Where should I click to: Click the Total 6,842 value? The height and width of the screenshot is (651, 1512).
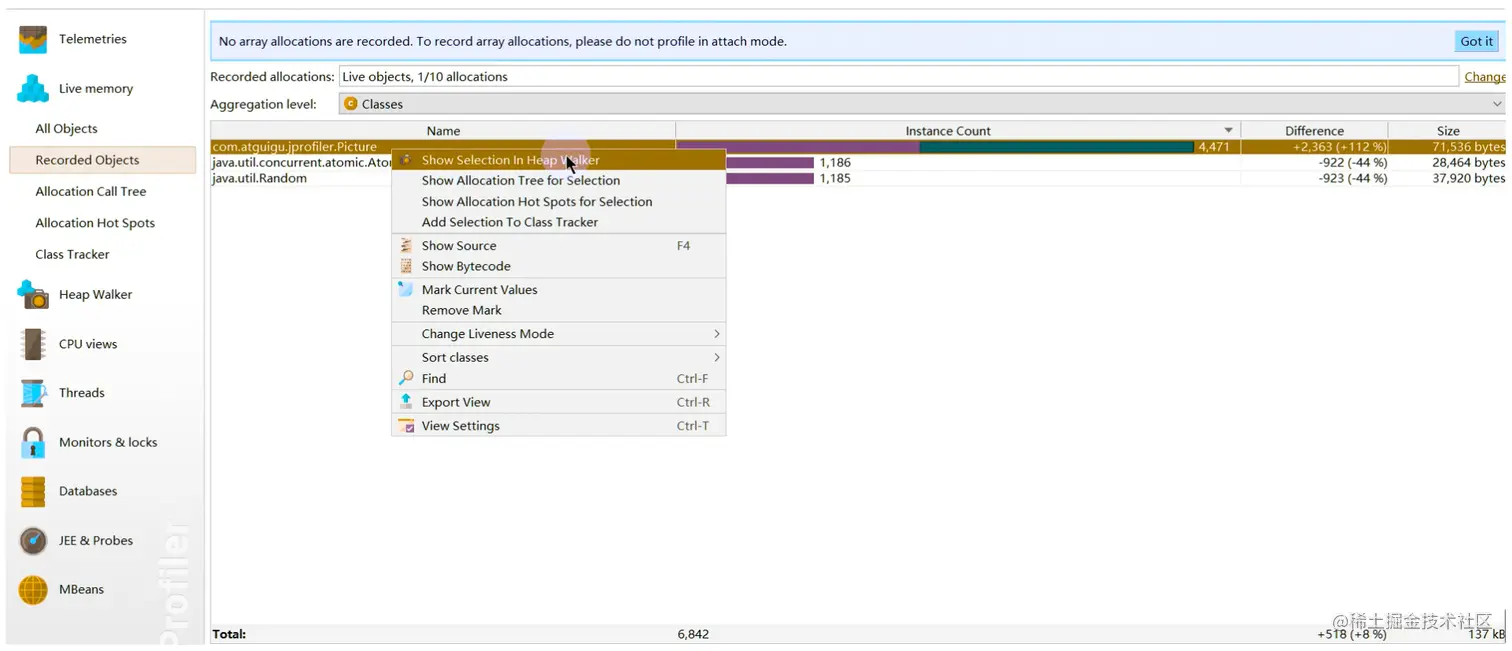point(692,635)
